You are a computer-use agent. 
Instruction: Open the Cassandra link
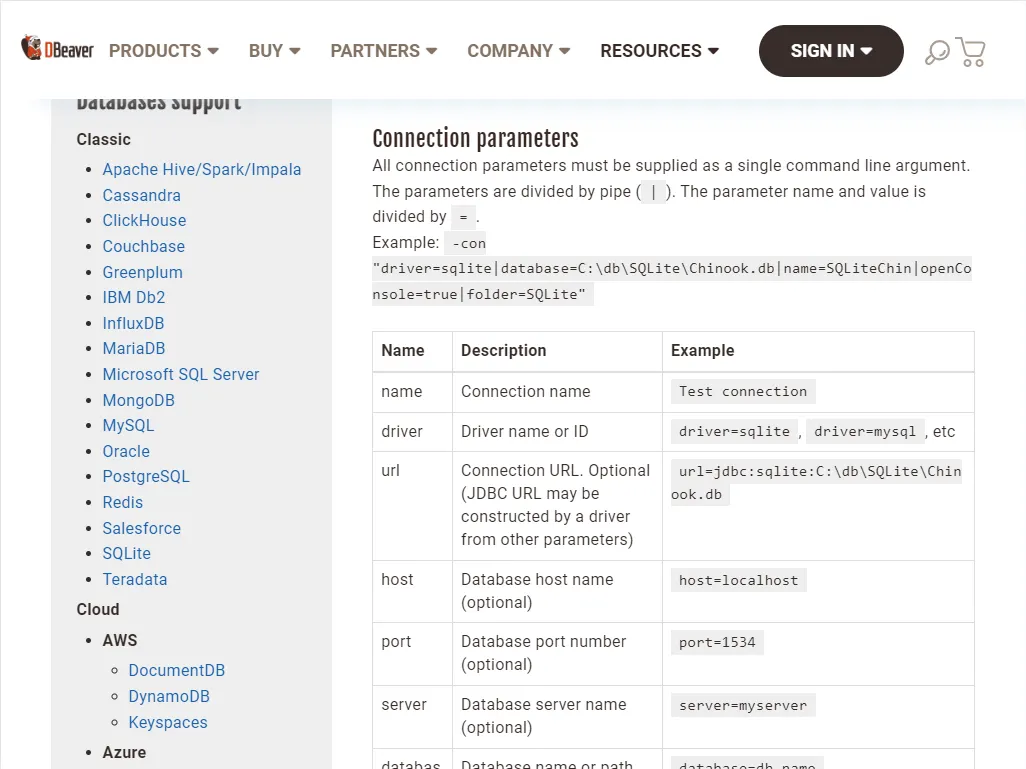click(x=141, y=195)
